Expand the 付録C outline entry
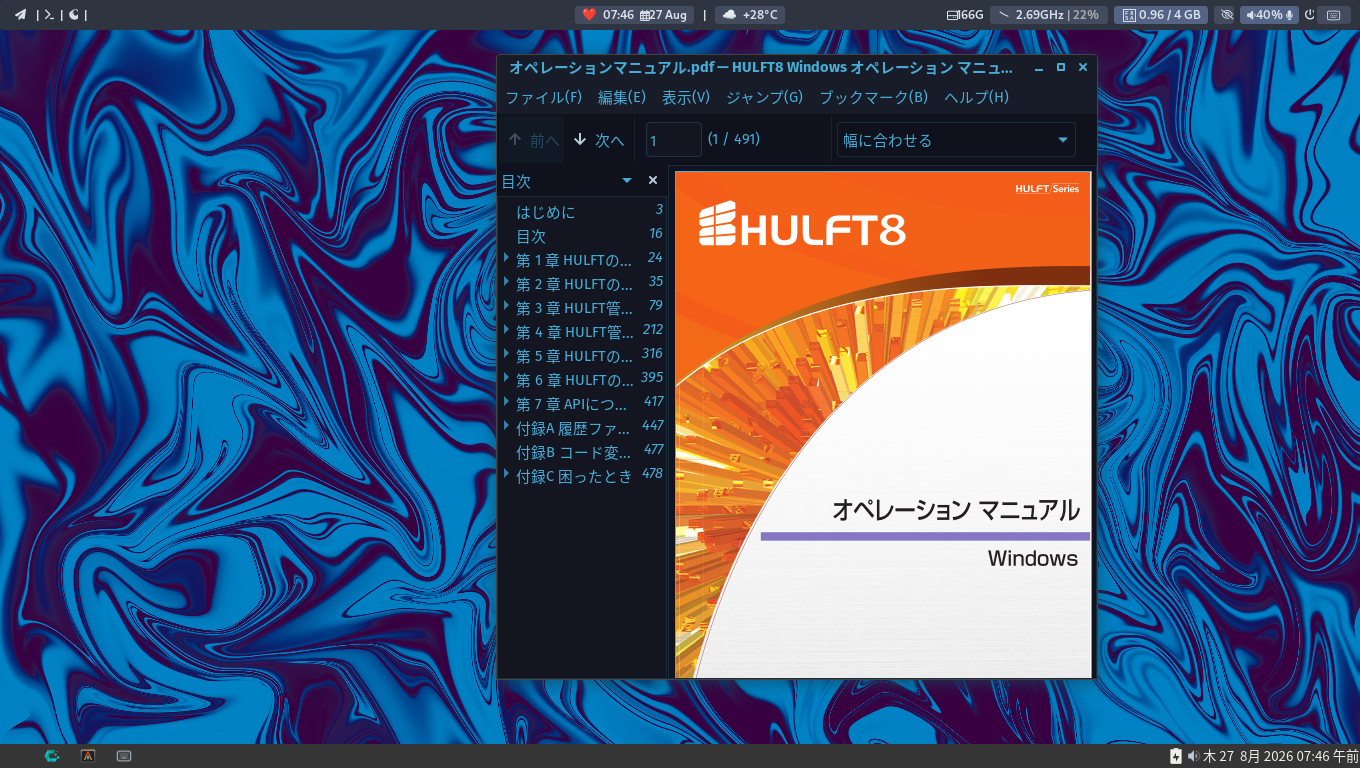 (507, 475)
